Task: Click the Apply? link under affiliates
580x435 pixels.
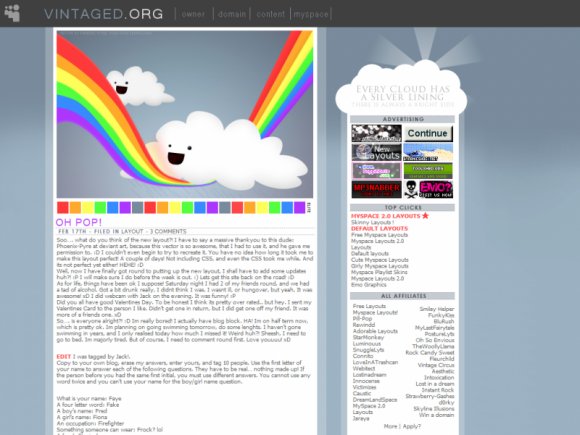Action: pyautogui.click(x=412, y=426)
